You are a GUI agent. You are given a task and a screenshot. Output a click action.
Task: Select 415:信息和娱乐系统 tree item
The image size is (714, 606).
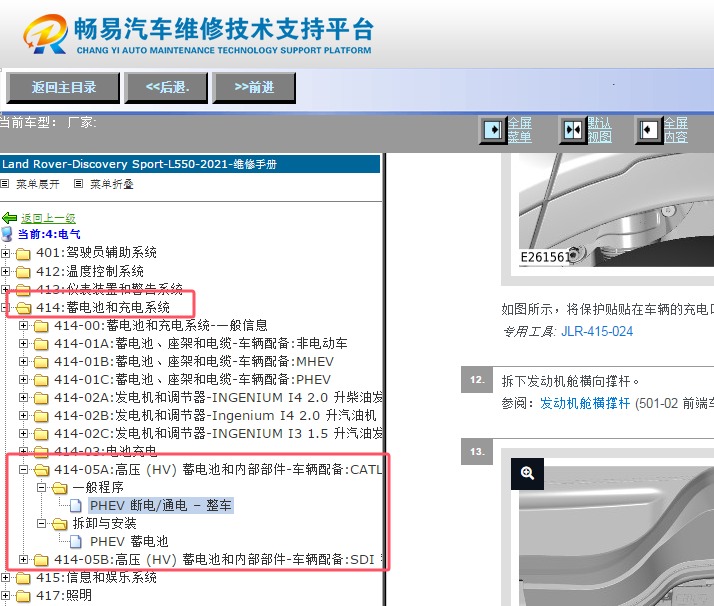[96, 577]
